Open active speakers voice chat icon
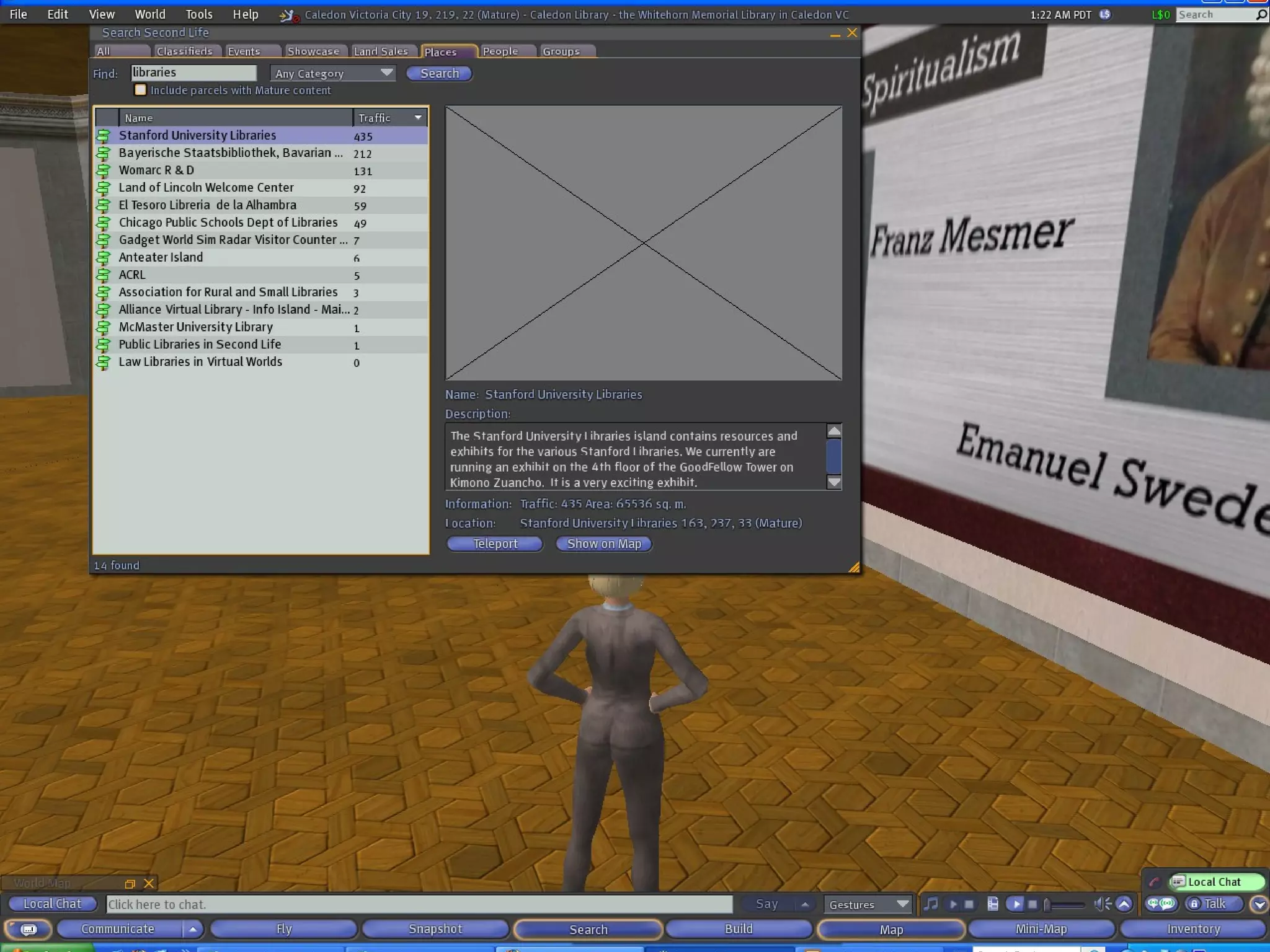The height and width of the screenshot is (952, 1270). (1161, 904)
